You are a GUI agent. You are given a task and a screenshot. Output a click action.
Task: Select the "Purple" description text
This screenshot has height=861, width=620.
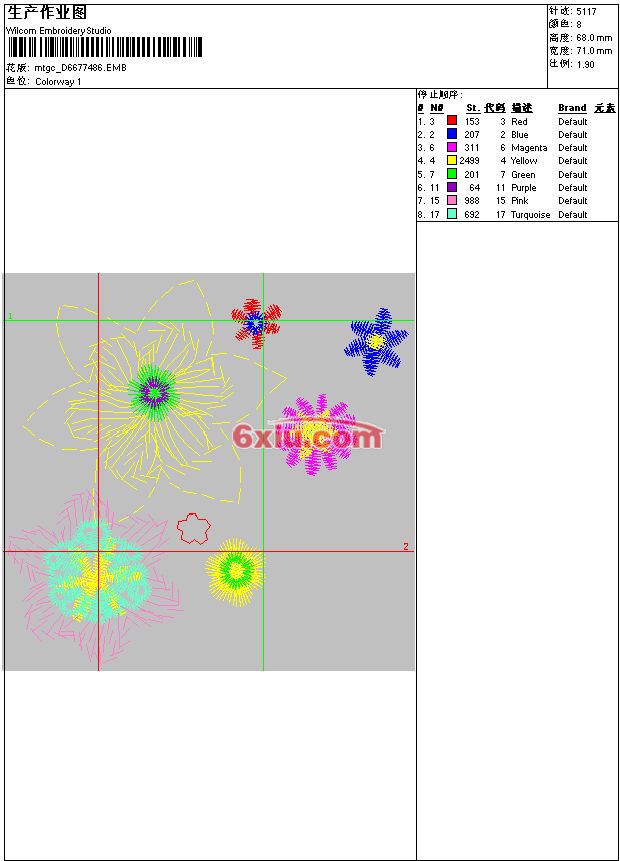(x=523, y=188)
